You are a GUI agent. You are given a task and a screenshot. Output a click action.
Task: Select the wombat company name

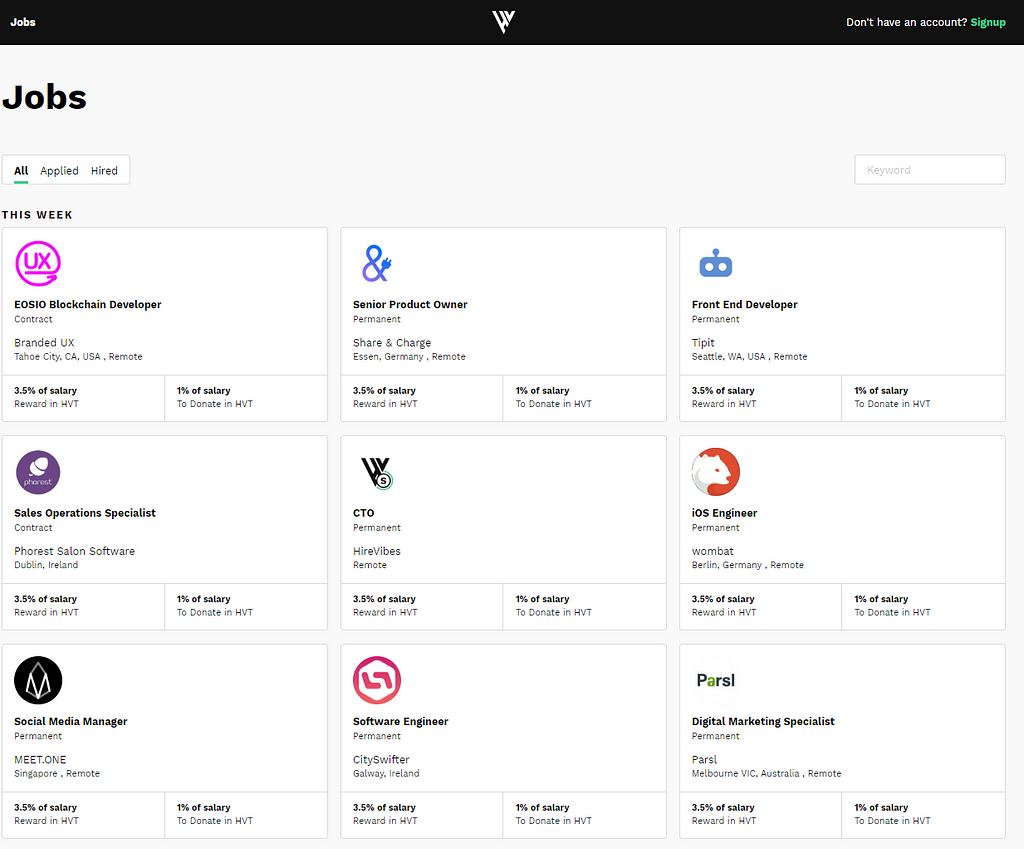[x=712, y=551]
